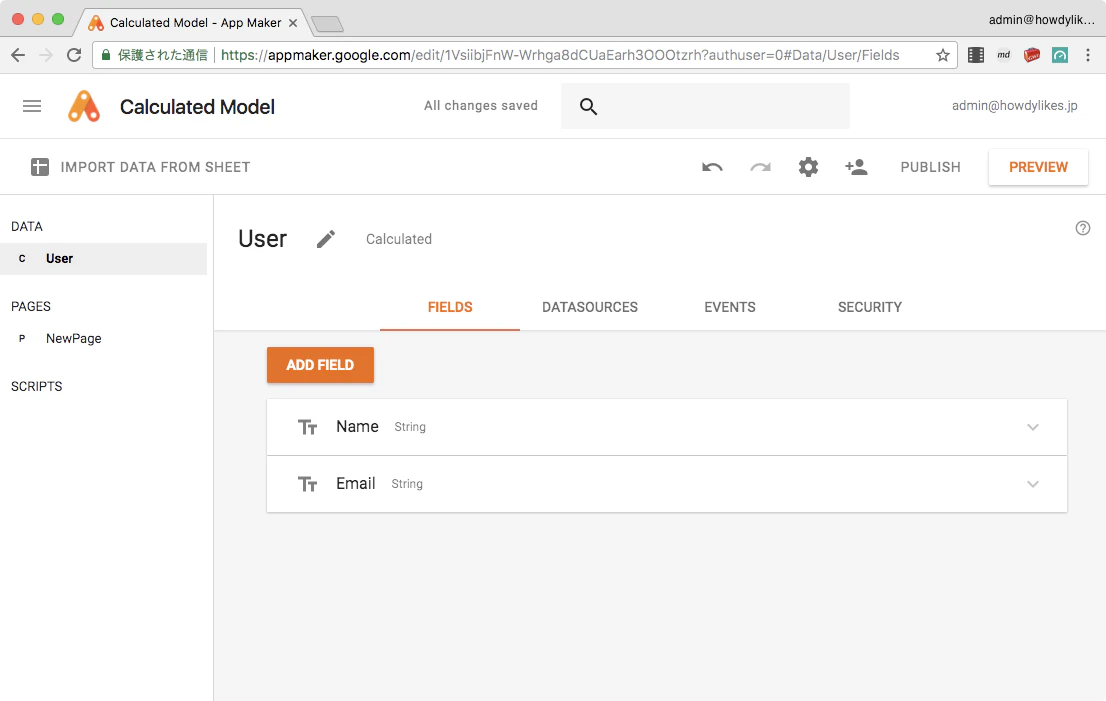
Task: Undo the last change
Action: (712, 167)
